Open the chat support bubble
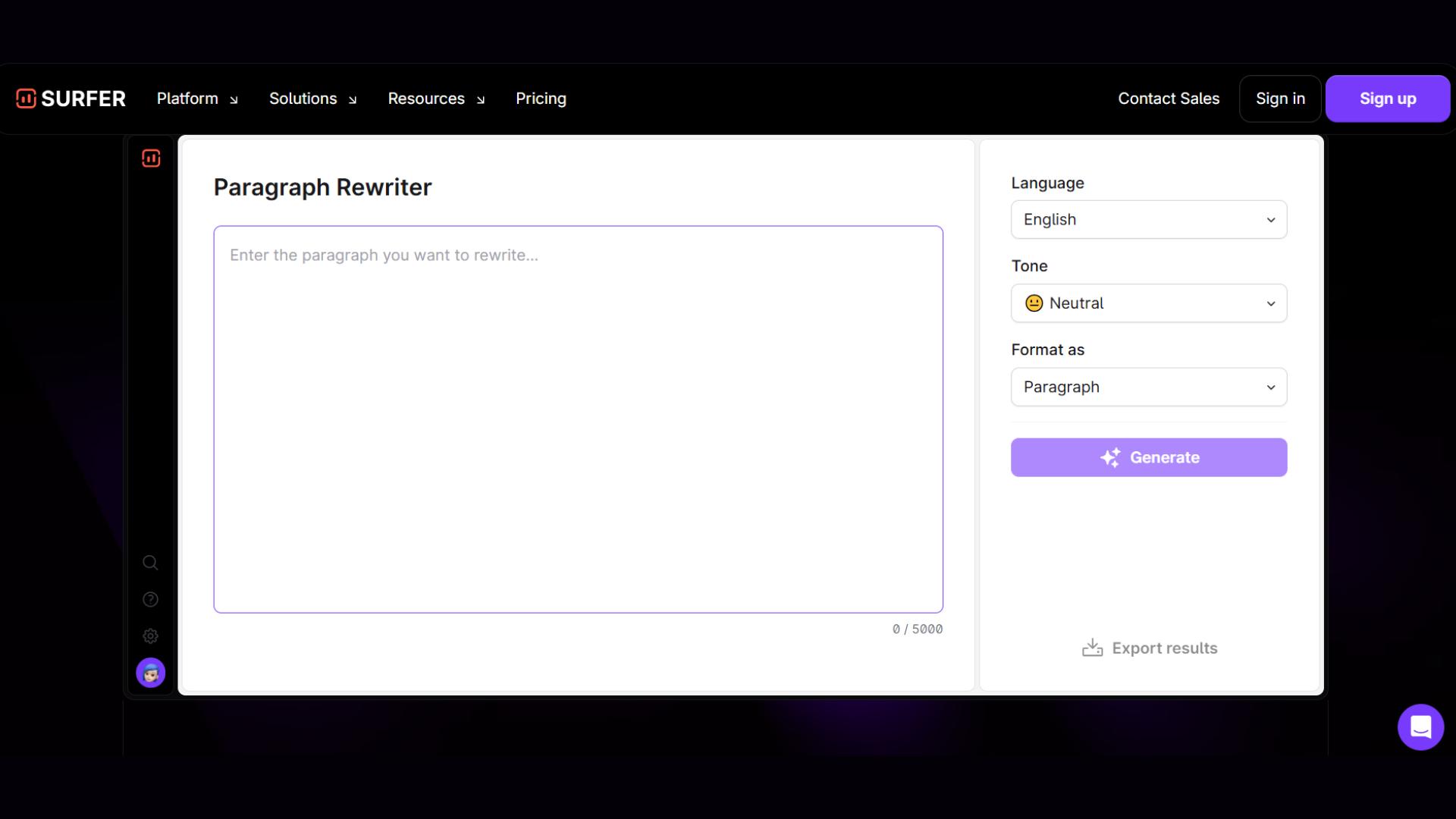This screenshot has height=819, width=1456. coord(1420,727)
